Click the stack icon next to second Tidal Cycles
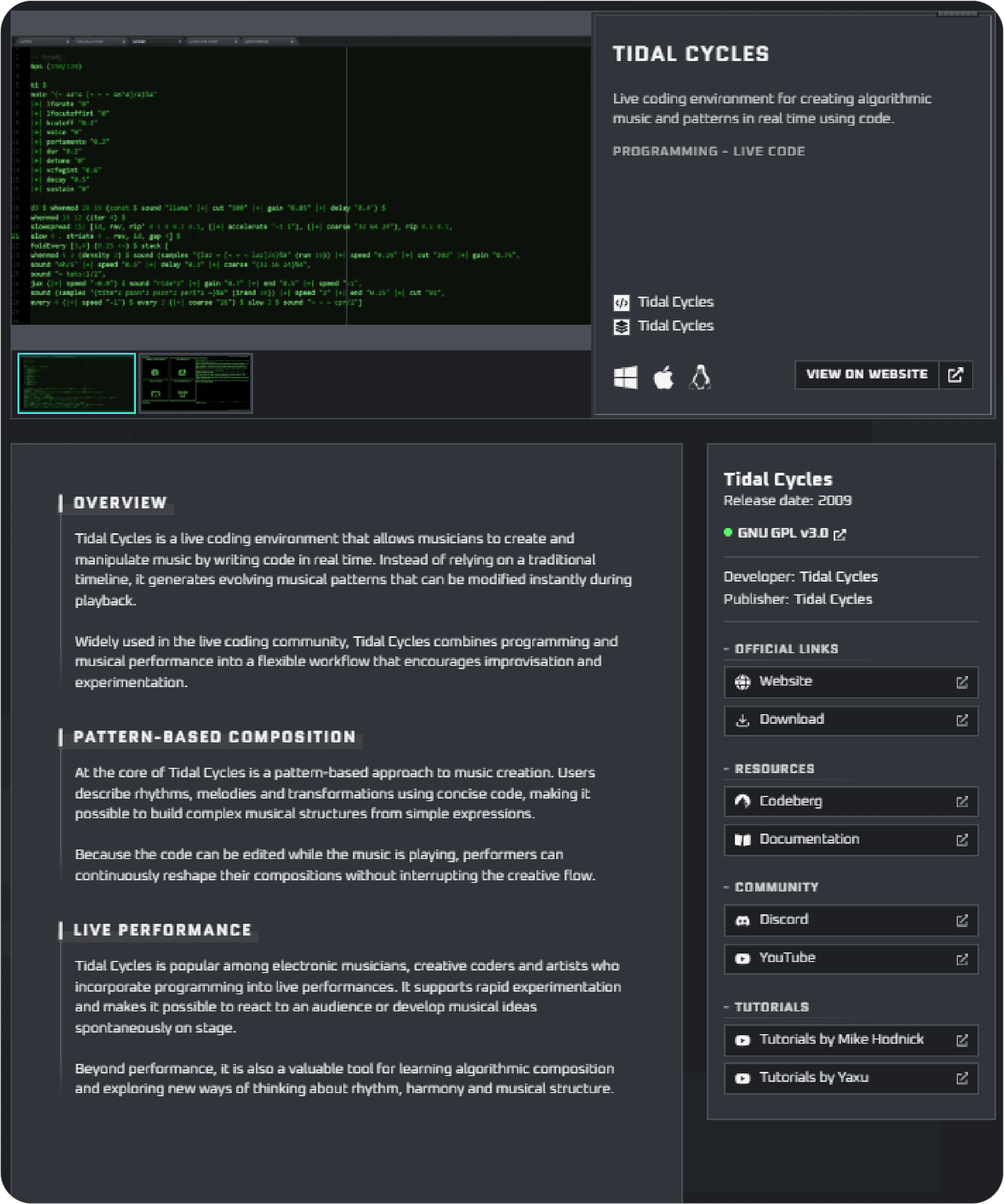 click(621, 326)
